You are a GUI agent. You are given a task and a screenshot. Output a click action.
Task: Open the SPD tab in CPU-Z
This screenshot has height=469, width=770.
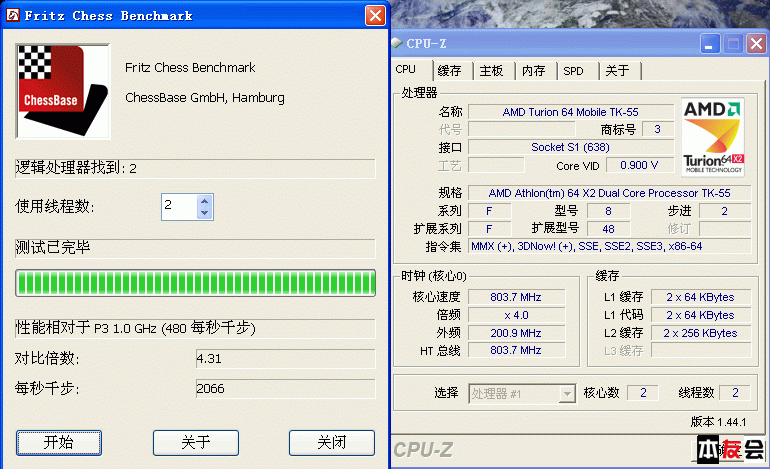pyautogui.click(x=574, y=71)
